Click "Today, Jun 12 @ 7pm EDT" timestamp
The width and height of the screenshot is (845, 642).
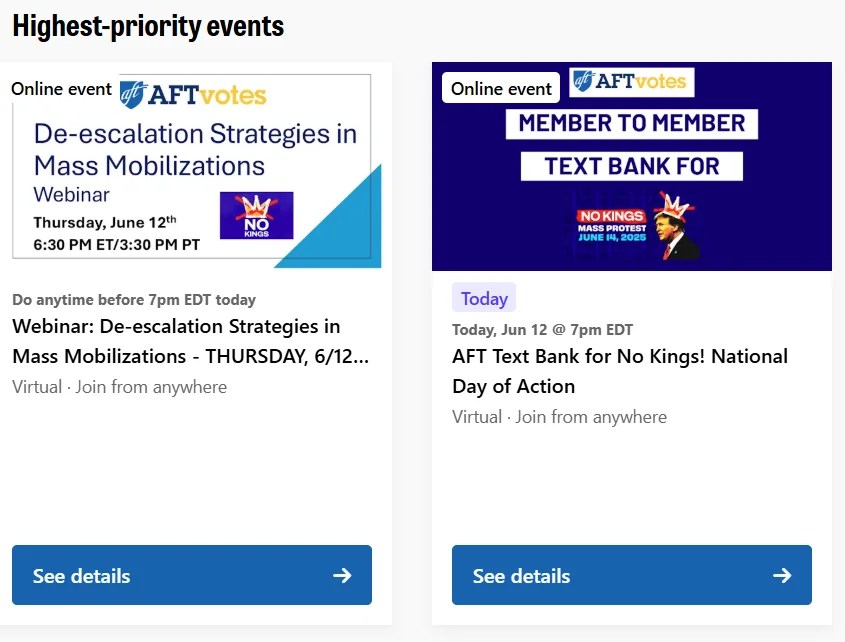542,330
